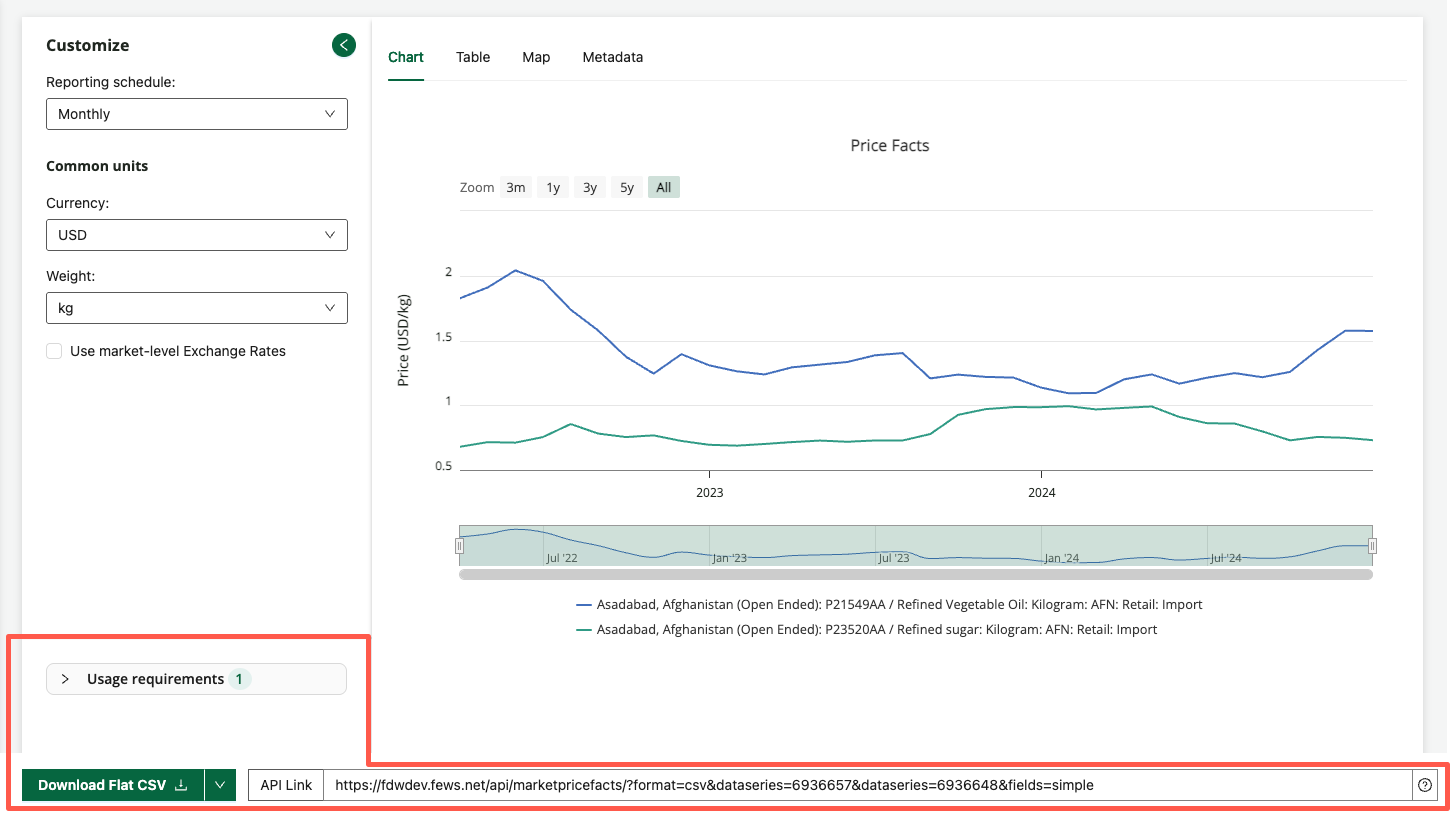Collapse the Customize panel with green arrow
The image size is (1450, 814).
tap(344, 45)
